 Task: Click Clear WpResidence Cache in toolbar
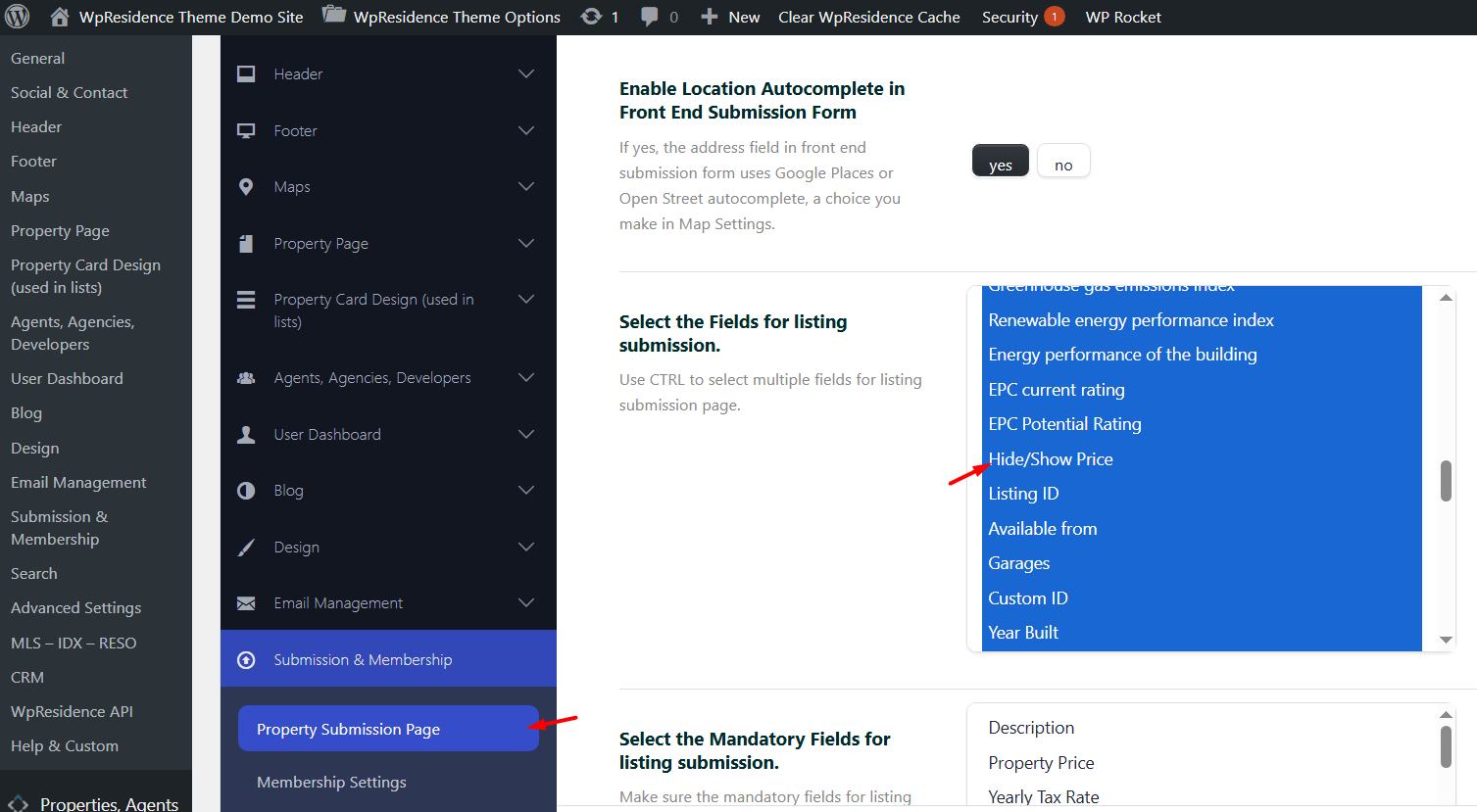click(x=868, y=17)
